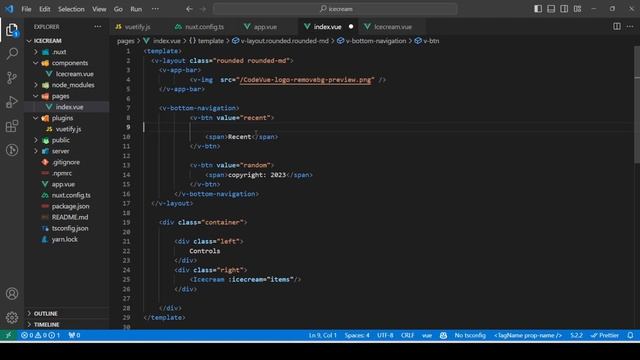Open the activity bar icon below Extensions
This screenshot has width=640, height=360.
pos(12,150)
